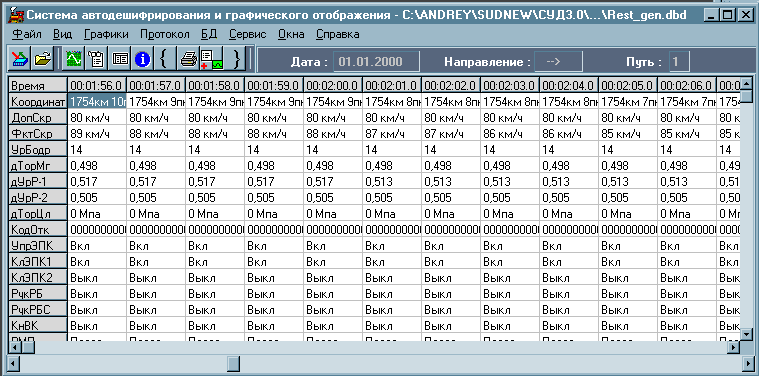Click the 00:02:06.0 column header
The width and height of the screenshot is (759, 376).
[687, 85]
